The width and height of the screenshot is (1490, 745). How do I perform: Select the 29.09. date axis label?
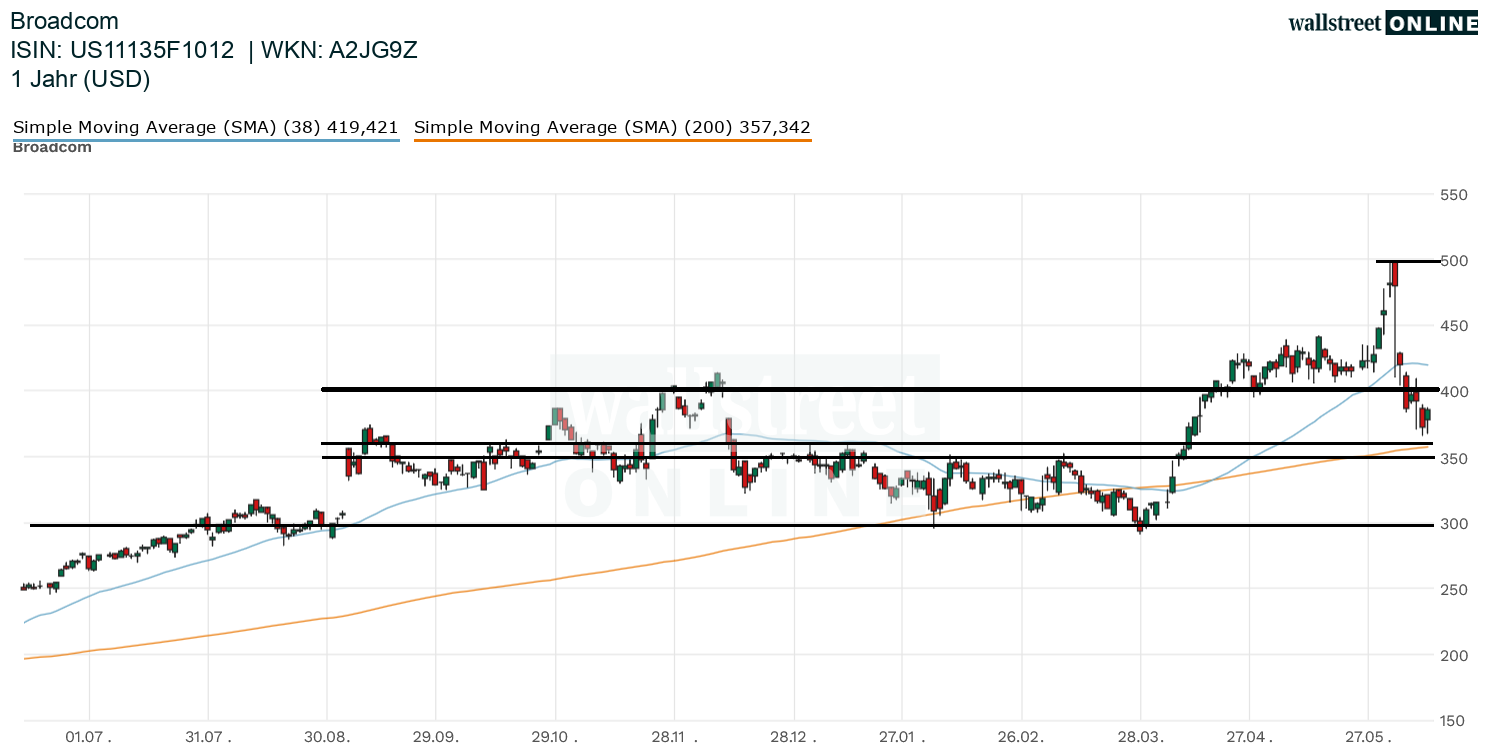[435, 736]
